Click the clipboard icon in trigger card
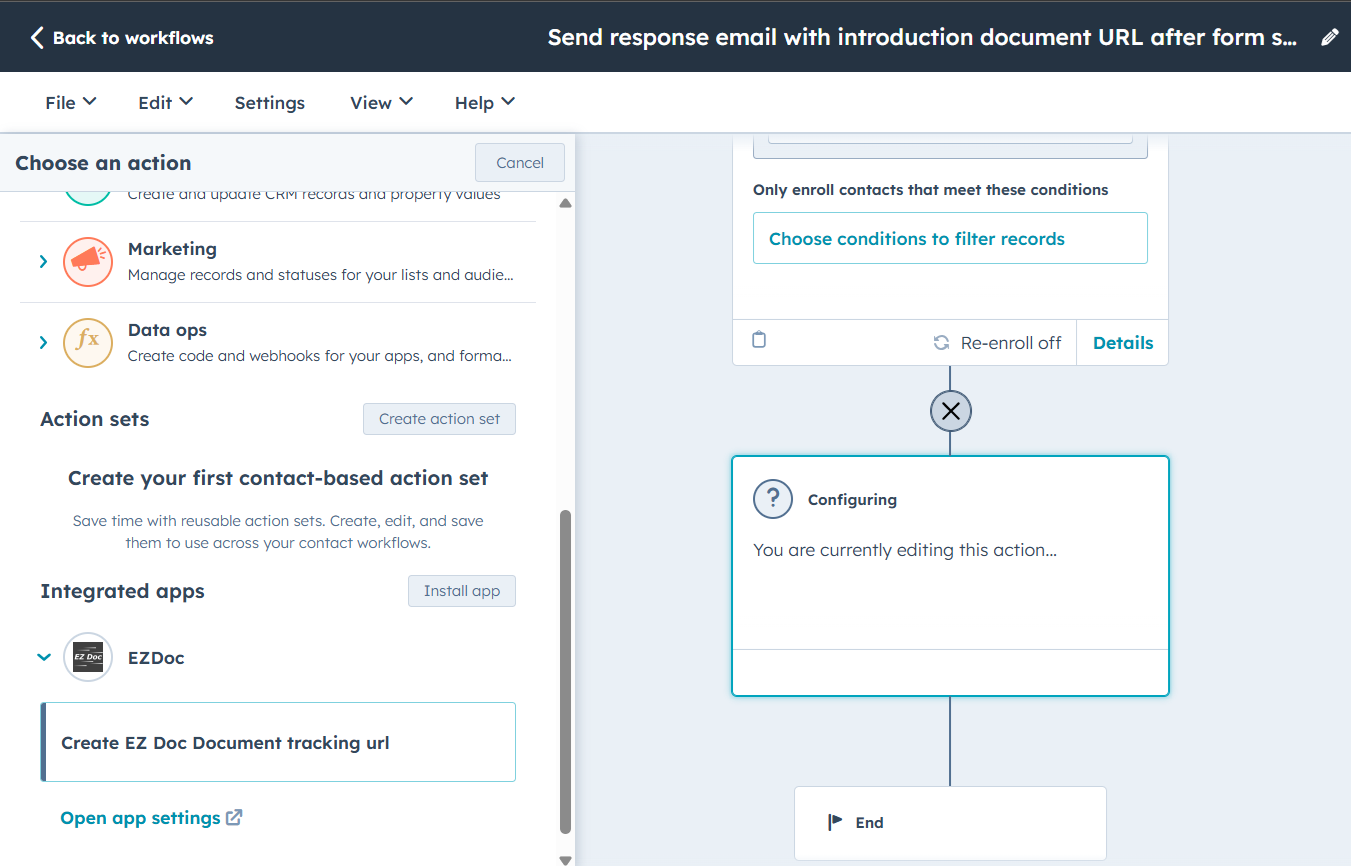 coord(759,340)
